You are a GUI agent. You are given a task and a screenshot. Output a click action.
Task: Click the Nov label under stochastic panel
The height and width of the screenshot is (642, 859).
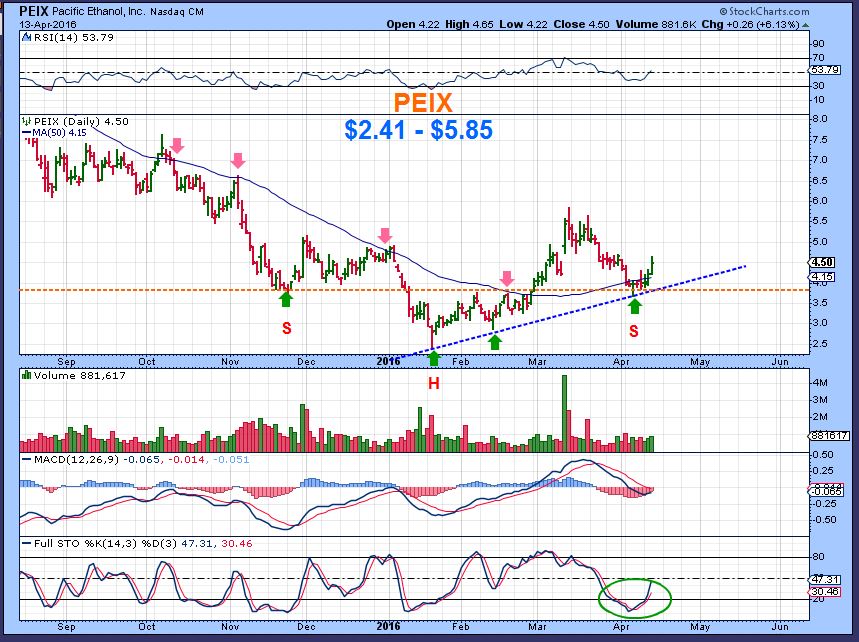coord(230,626)
